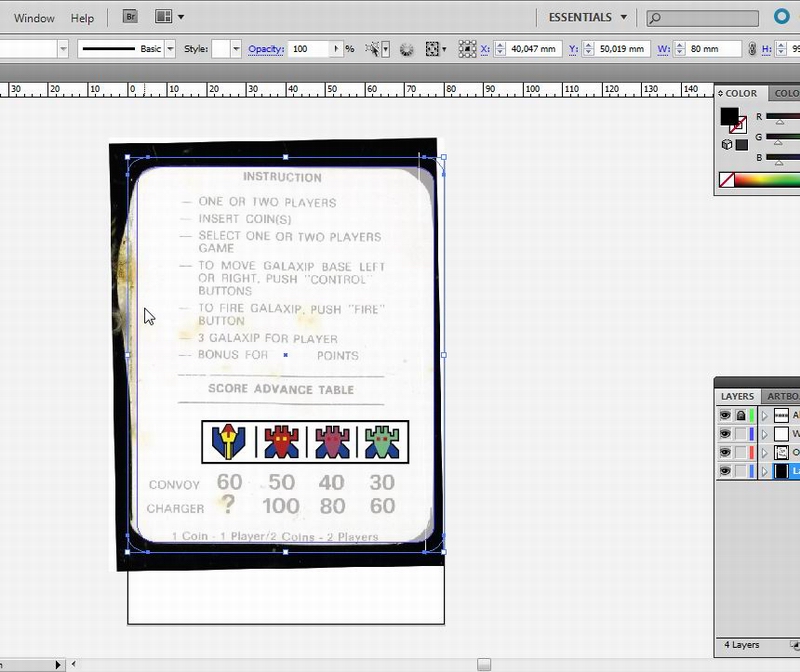Select the LAYERS panel tab
This screenshot has width=800, height=672.
click(737, 396)
